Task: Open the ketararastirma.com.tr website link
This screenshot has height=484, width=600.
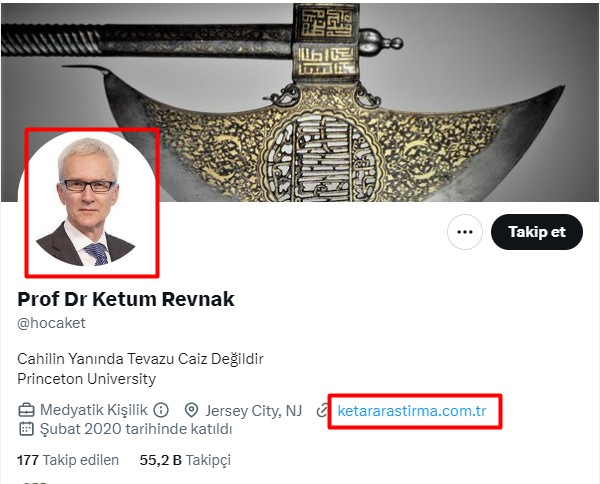Action: coord(412,411)
